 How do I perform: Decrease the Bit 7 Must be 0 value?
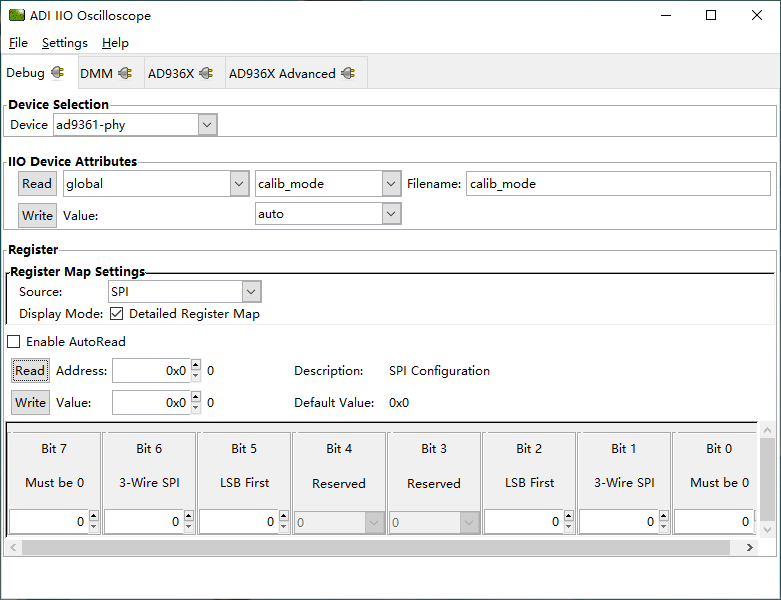coord(94,527)
